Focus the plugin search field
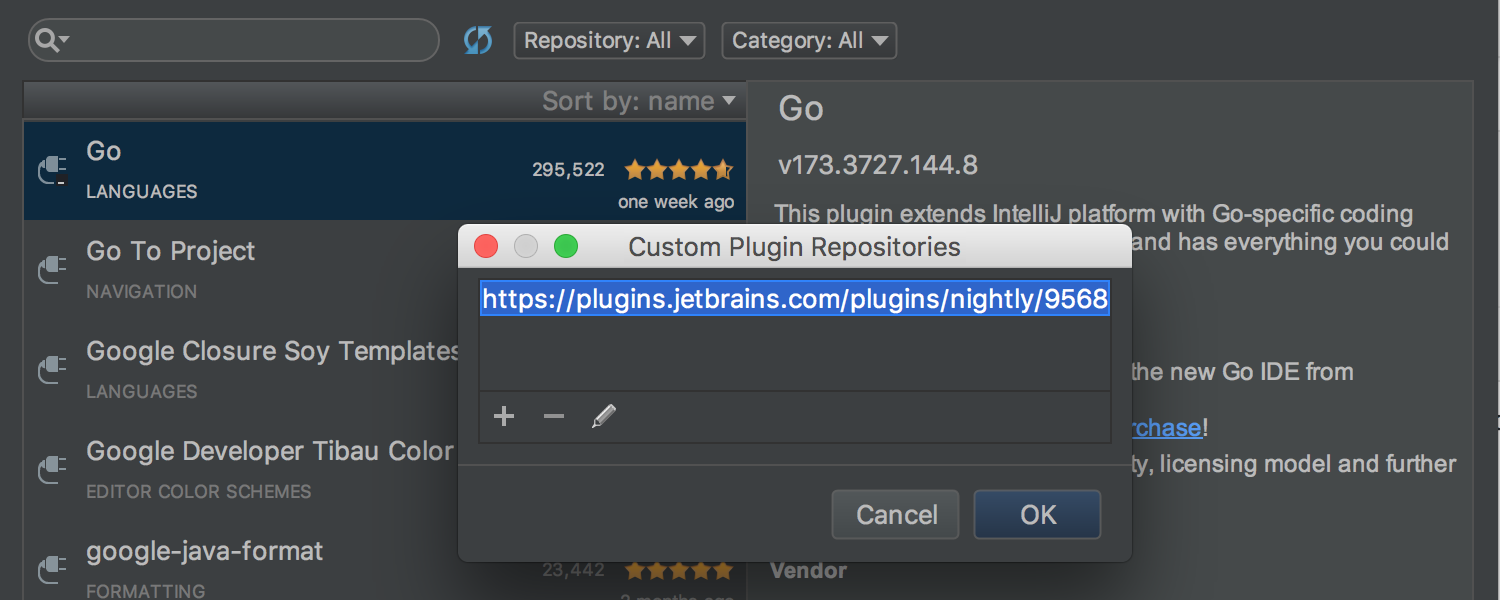Image resolution: width=1500 pixels, height=600 pixels. click(x=234, y=40)
